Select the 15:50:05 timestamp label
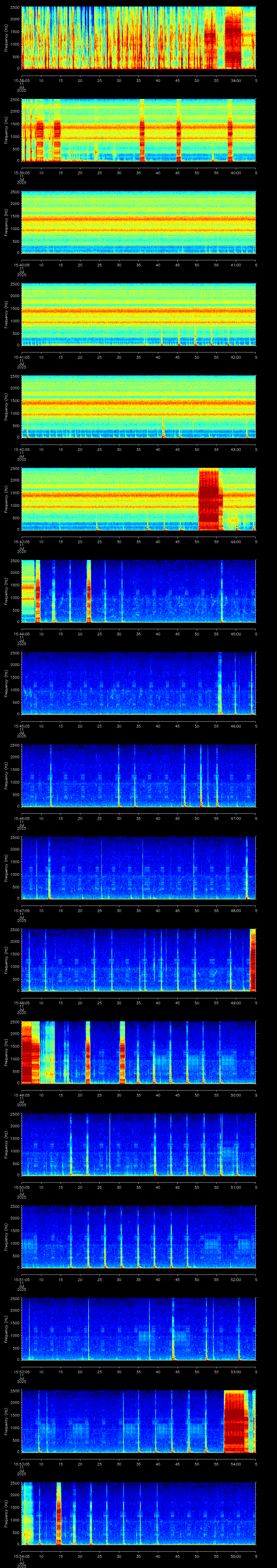 tap(21, 1187)
